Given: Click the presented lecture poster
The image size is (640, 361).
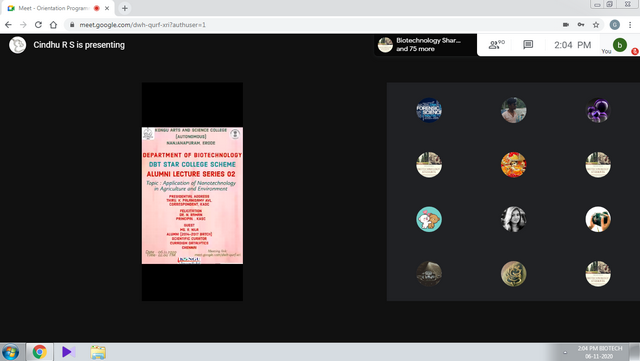Looking at the screenshot, I should click(x=192, y=195).
